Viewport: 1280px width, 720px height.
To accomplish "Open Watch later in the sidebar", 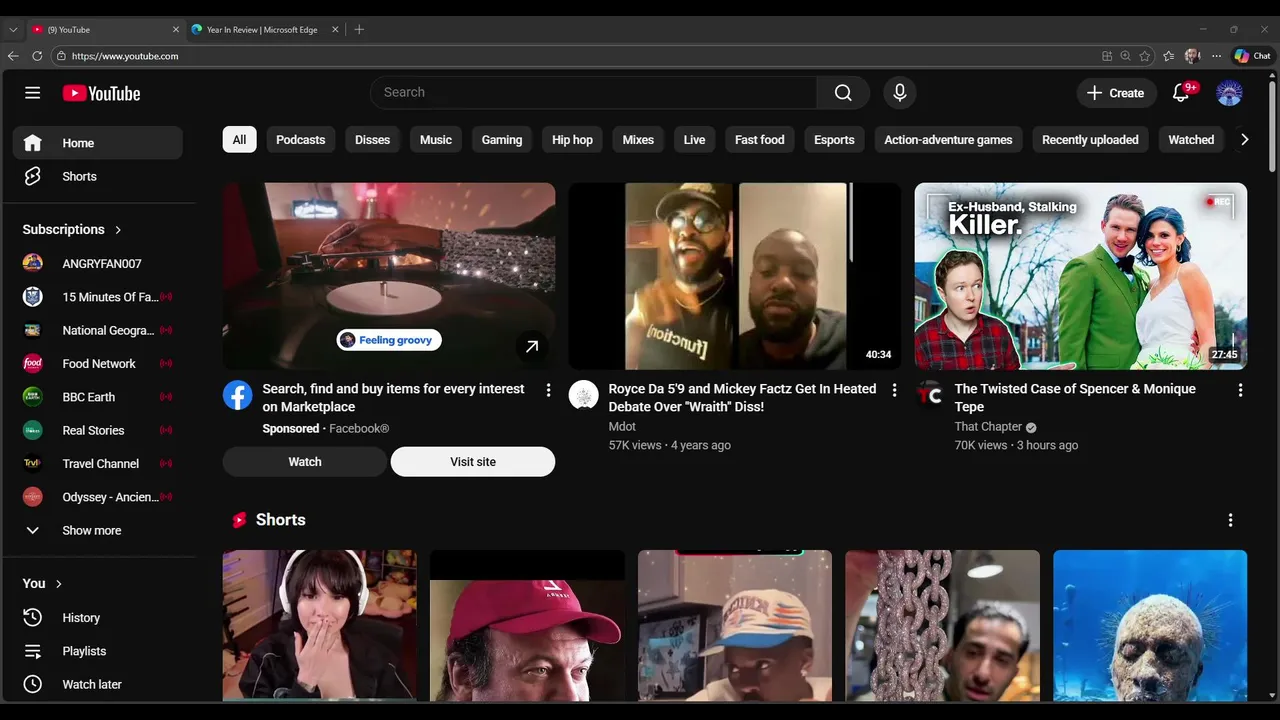I will coord(98,684).
